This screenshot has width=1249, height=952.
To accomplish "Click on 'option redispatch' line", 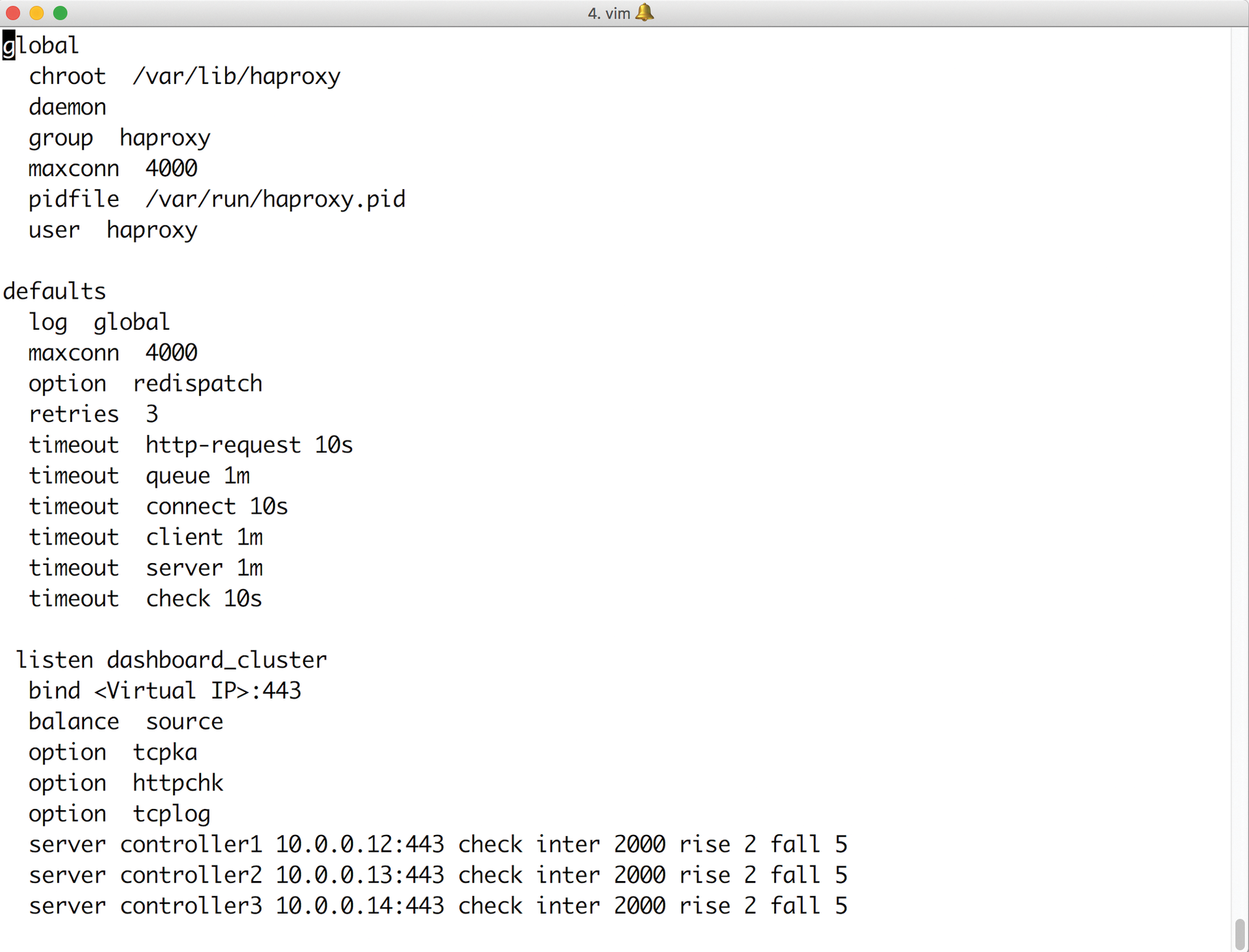I will point(145,384).
